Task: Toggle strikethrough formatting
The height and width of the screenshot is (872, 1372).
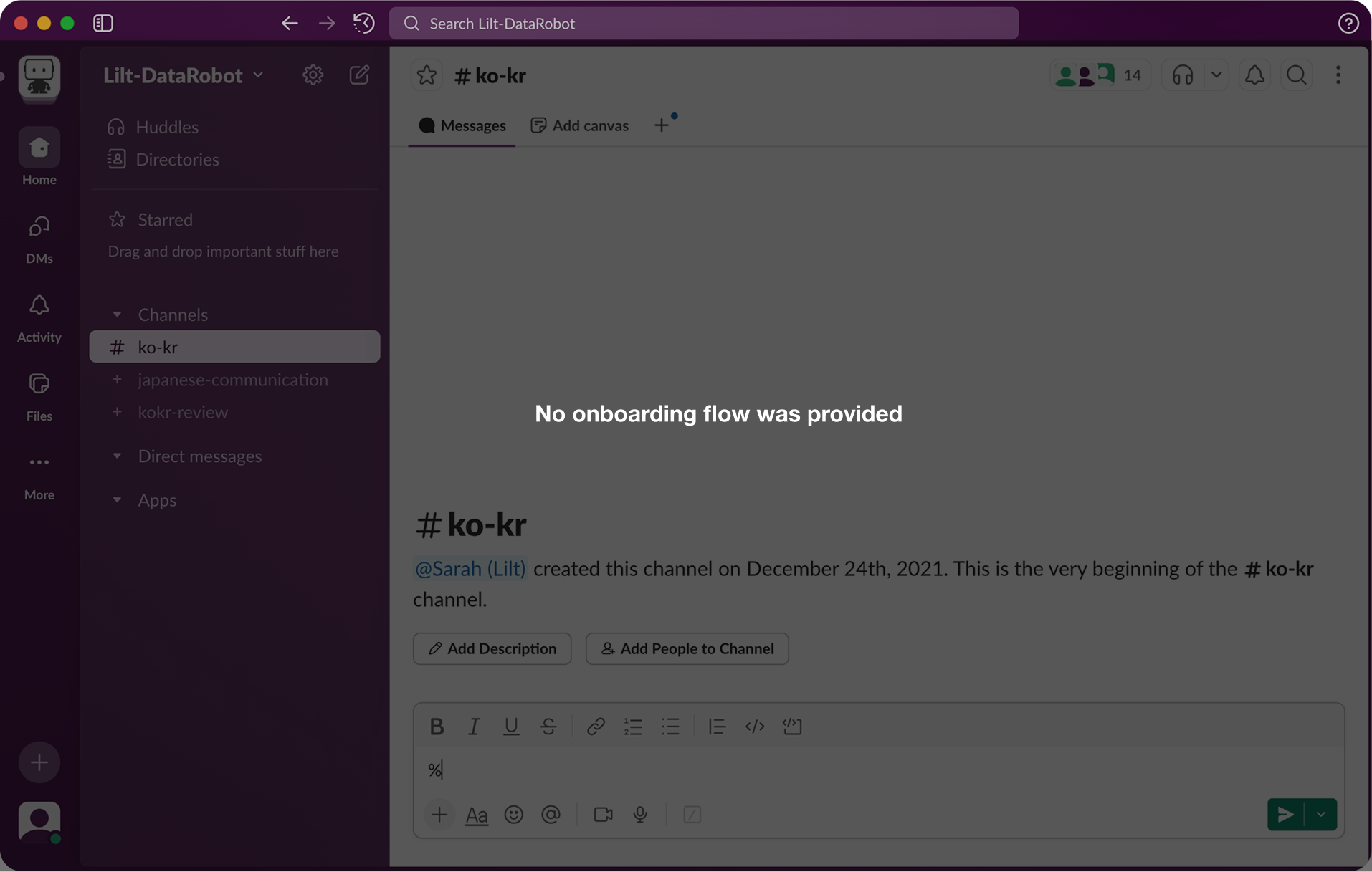Action: (548, 727)
